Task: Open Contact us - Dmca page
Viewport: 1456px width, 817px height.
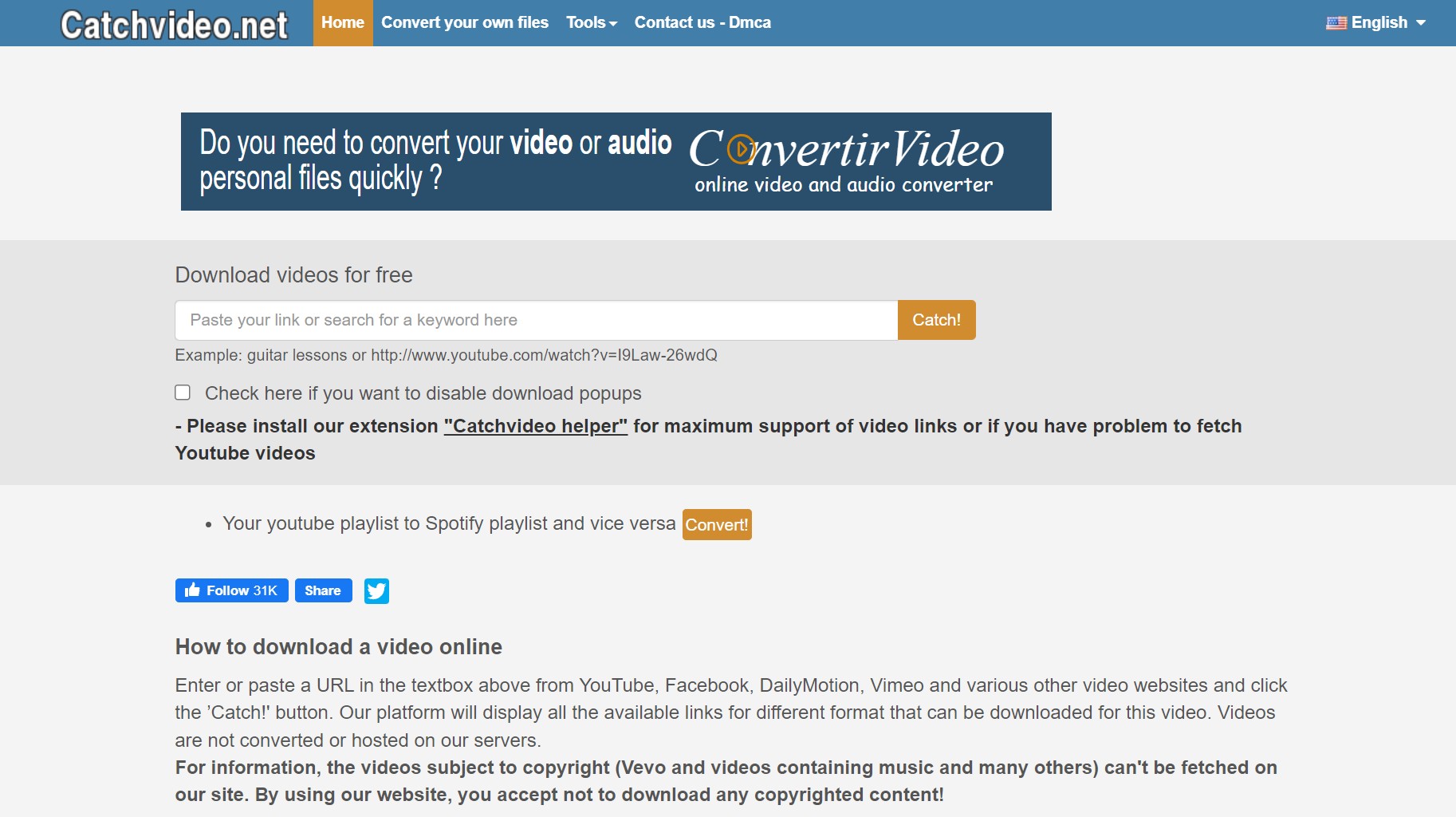Action: [x=702, y=22]
